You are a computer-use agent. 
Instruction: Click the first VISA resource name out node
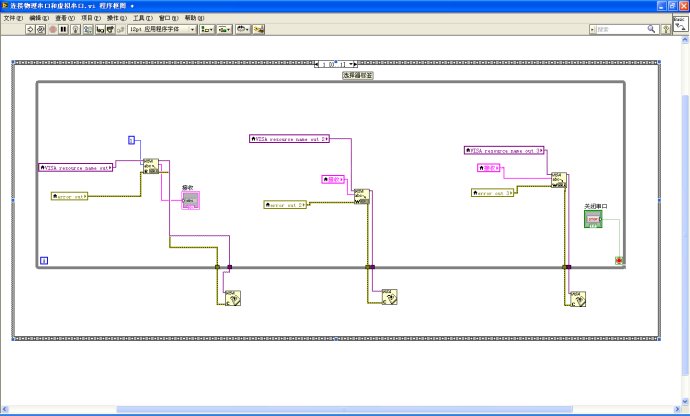76,167
